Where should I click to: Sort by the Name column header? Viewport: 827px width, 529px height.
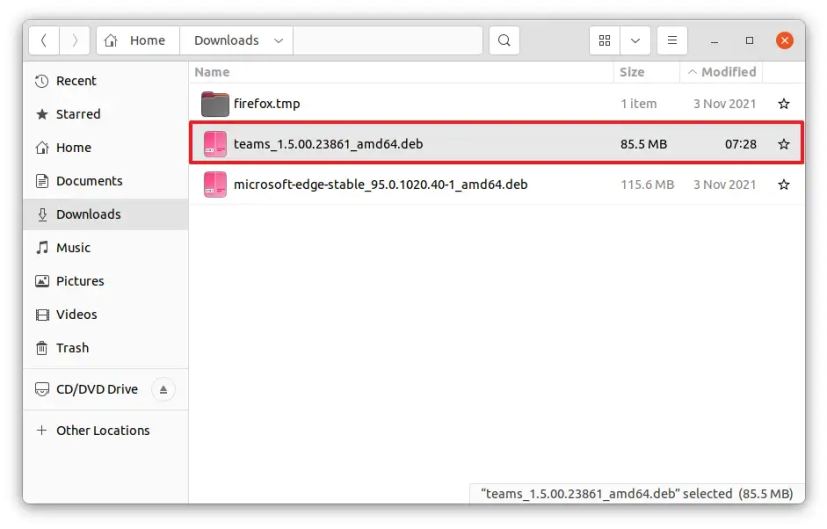401,72
